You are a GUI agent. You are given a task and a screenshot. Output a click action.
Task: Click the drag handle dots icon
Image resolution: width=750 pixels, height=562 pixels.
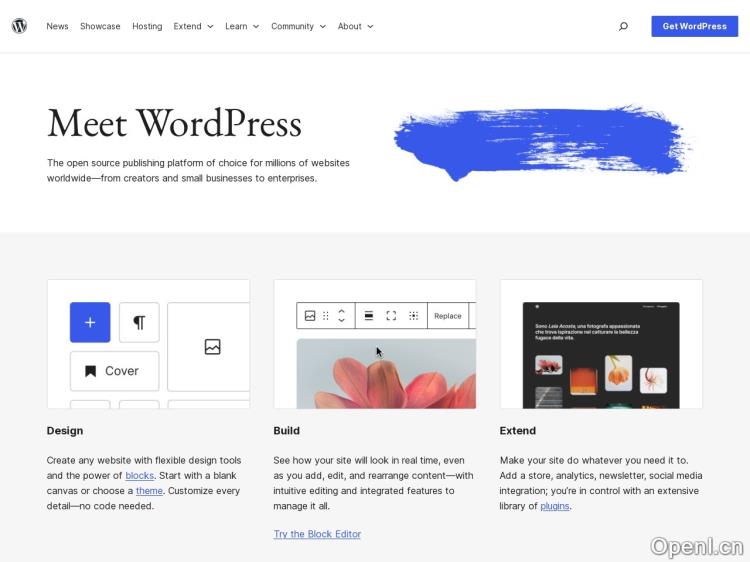326,316
